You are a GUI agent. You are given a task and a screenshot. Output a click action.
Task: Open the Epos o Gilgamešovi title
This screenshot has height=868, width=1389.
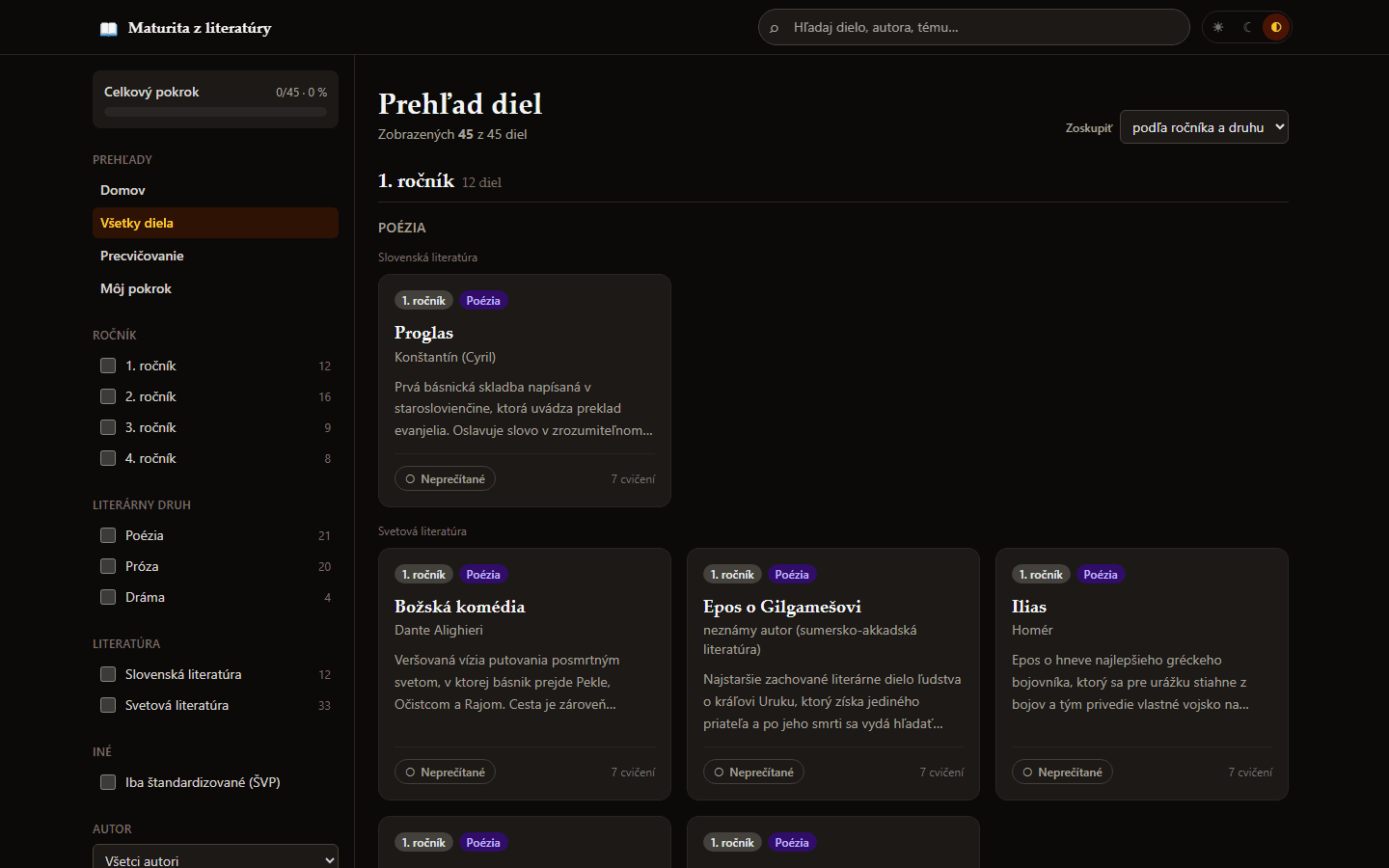coord(781,607)
